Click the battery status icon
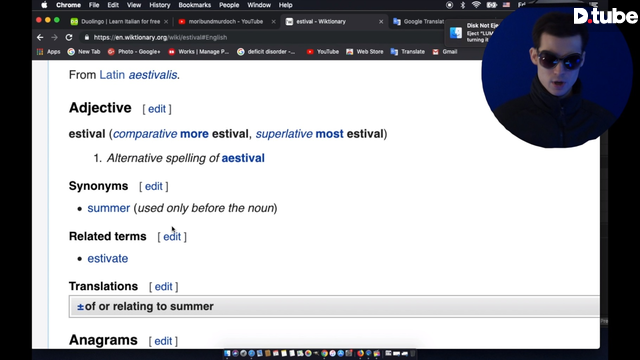Image resolution: width=640 pixels, height=360 pixels. 491,5
